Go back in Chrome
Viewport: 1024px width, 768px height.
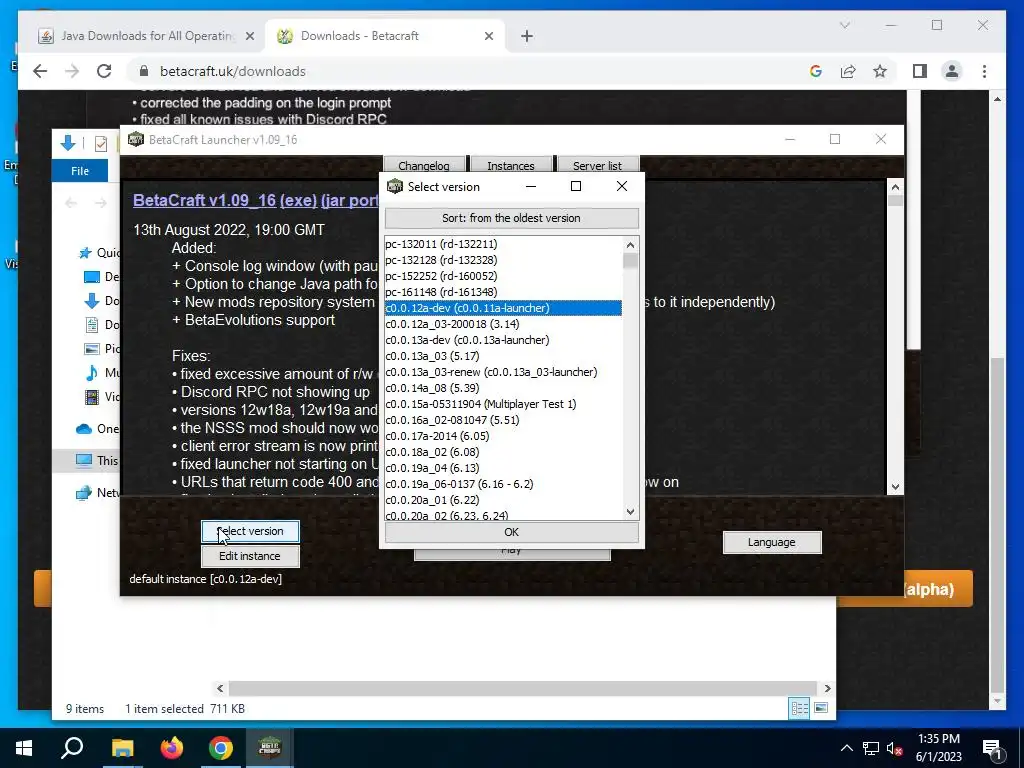point(40,71)
